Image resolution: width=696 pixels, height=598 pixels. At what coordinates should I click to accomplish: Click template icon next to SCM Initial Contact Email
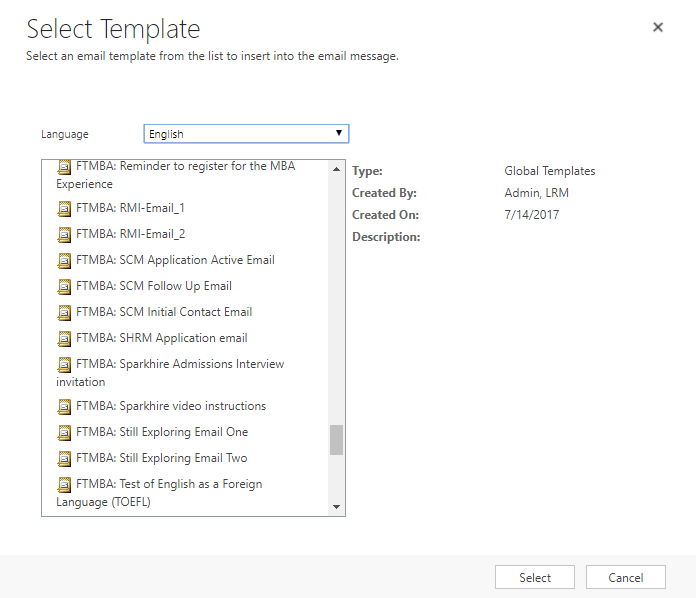tap(64, 312)
